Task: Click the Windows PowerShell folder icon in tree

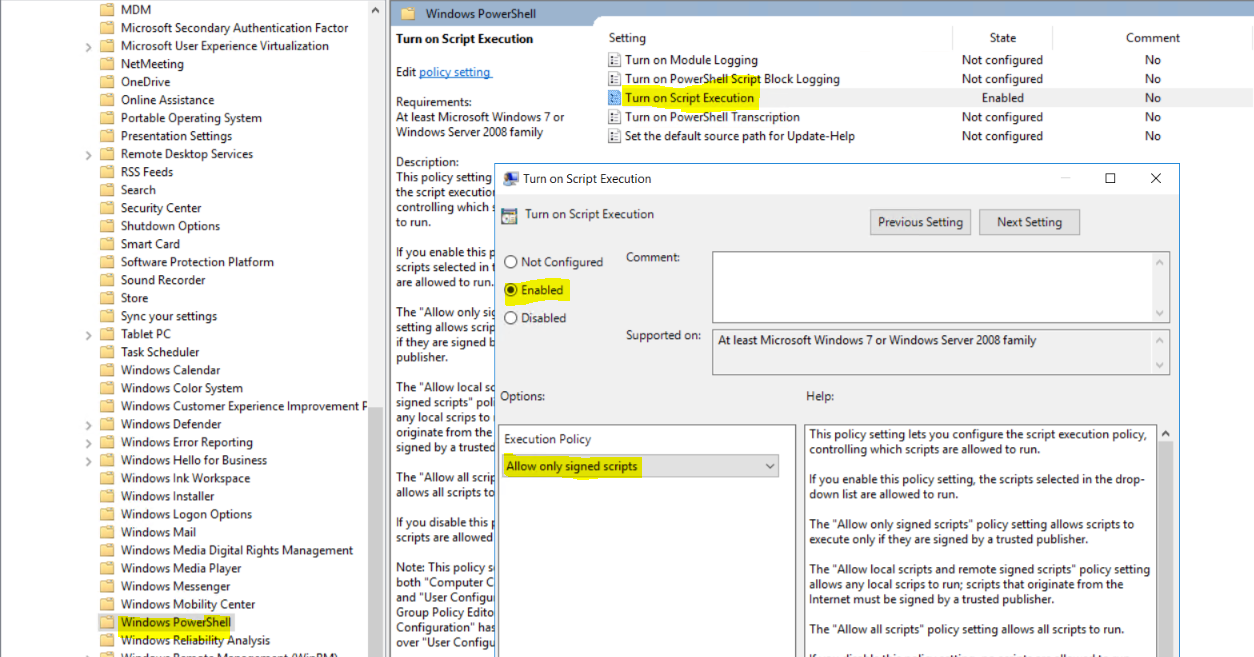Action: point(108,622)
